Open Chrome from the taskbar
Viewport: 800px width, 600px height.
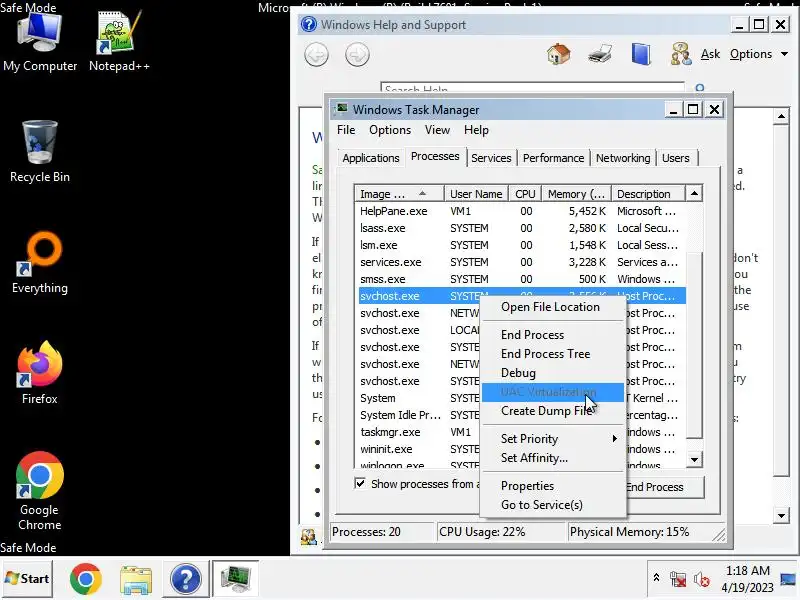(x=85, y=579)
